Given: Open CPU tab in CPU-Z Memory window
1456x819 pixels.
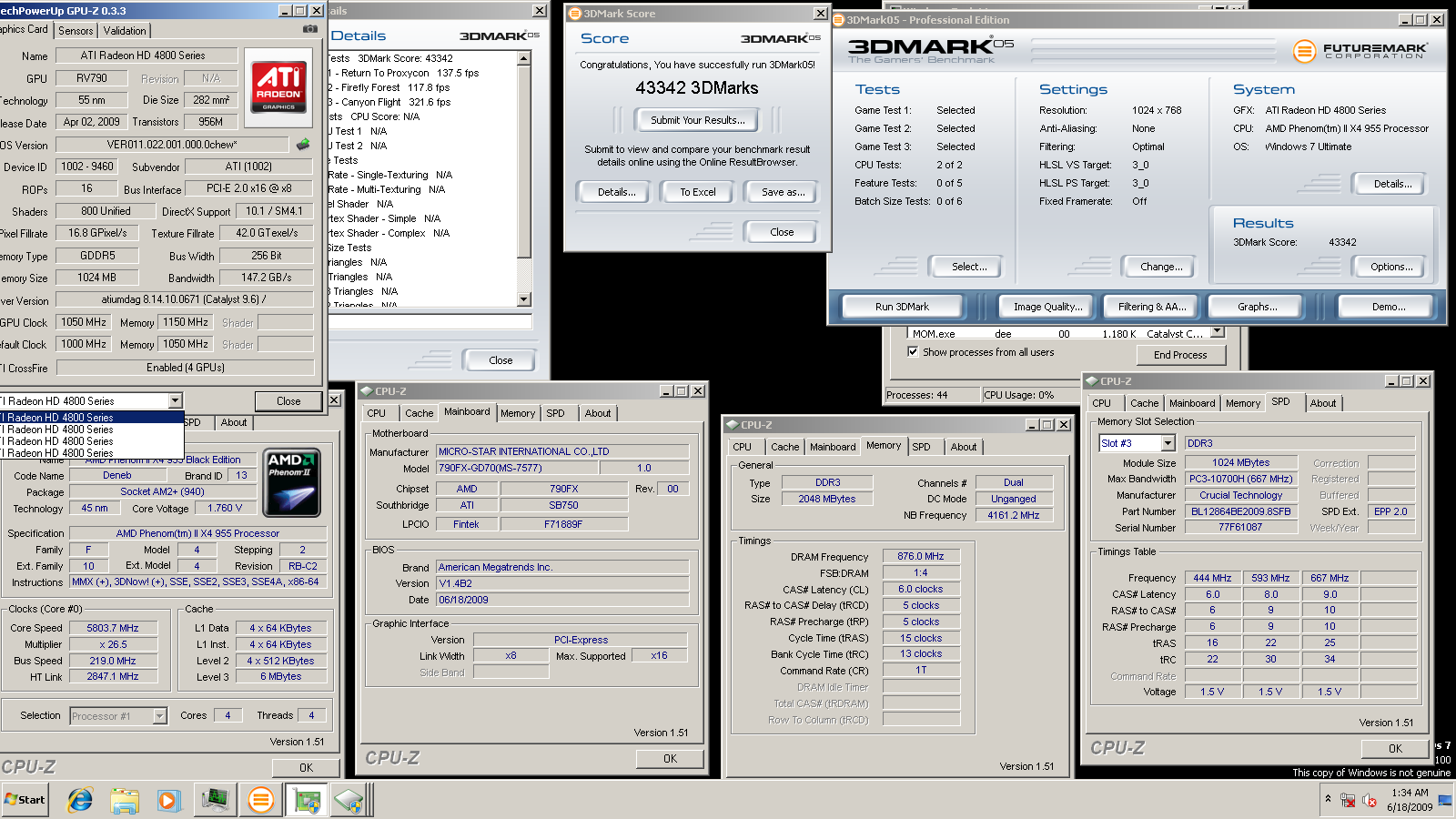Looking at the screenshot, I should pos(743,447).
